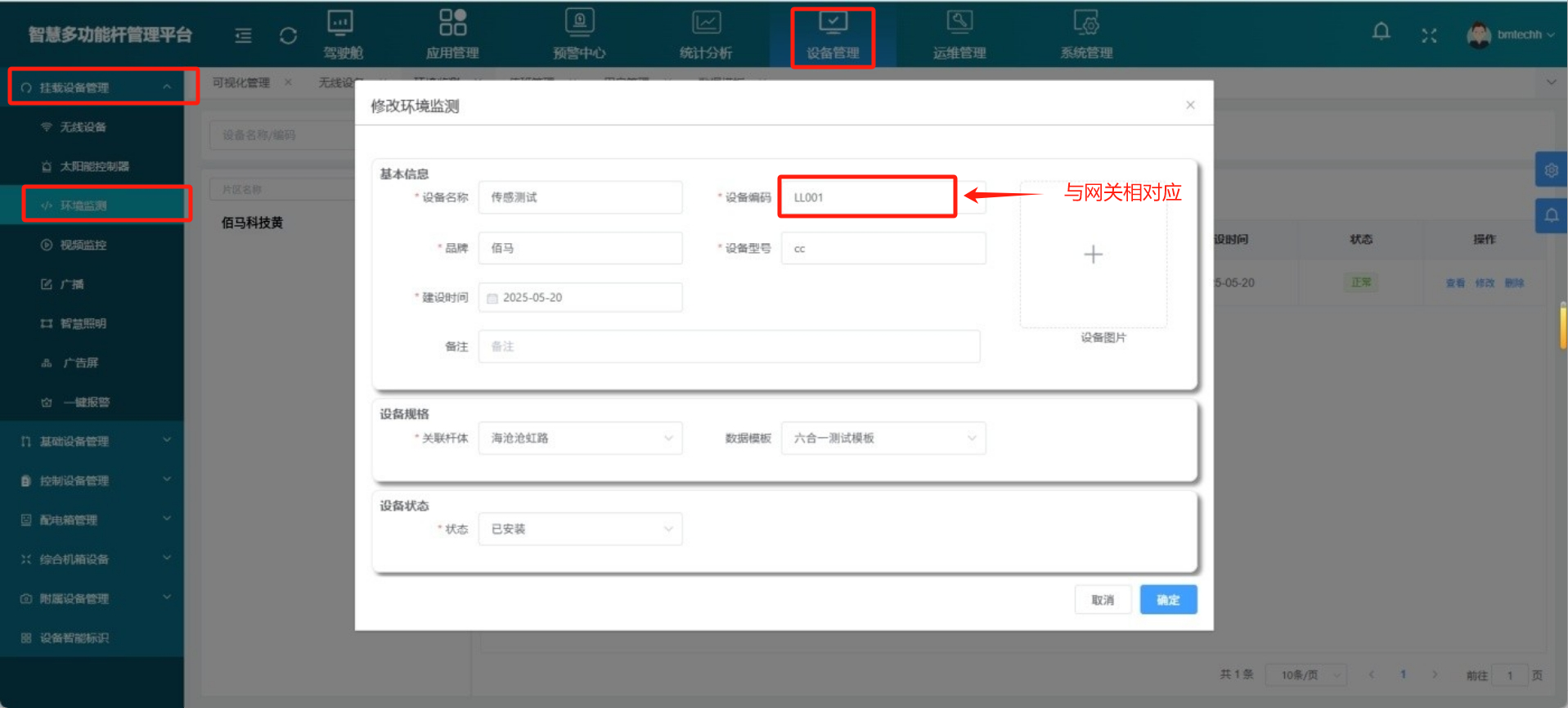The width and height of the screenshot is (1568, 708).
Task: Open the 建设时间 date picker field
Action: pyautogui.click(x=580, y=298)
